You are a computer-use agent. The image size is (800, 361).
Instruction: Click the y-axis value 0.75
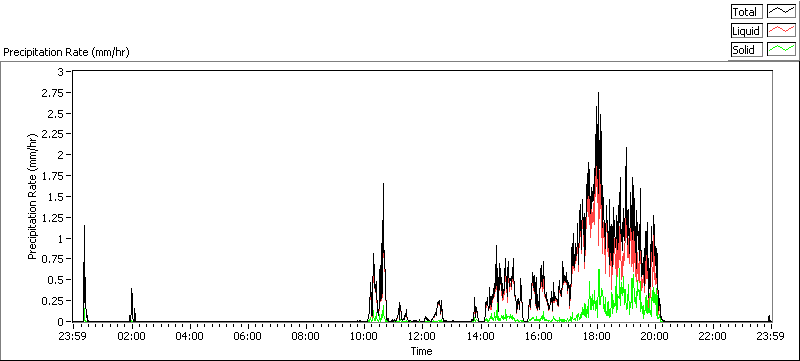(x=54, y=259)
